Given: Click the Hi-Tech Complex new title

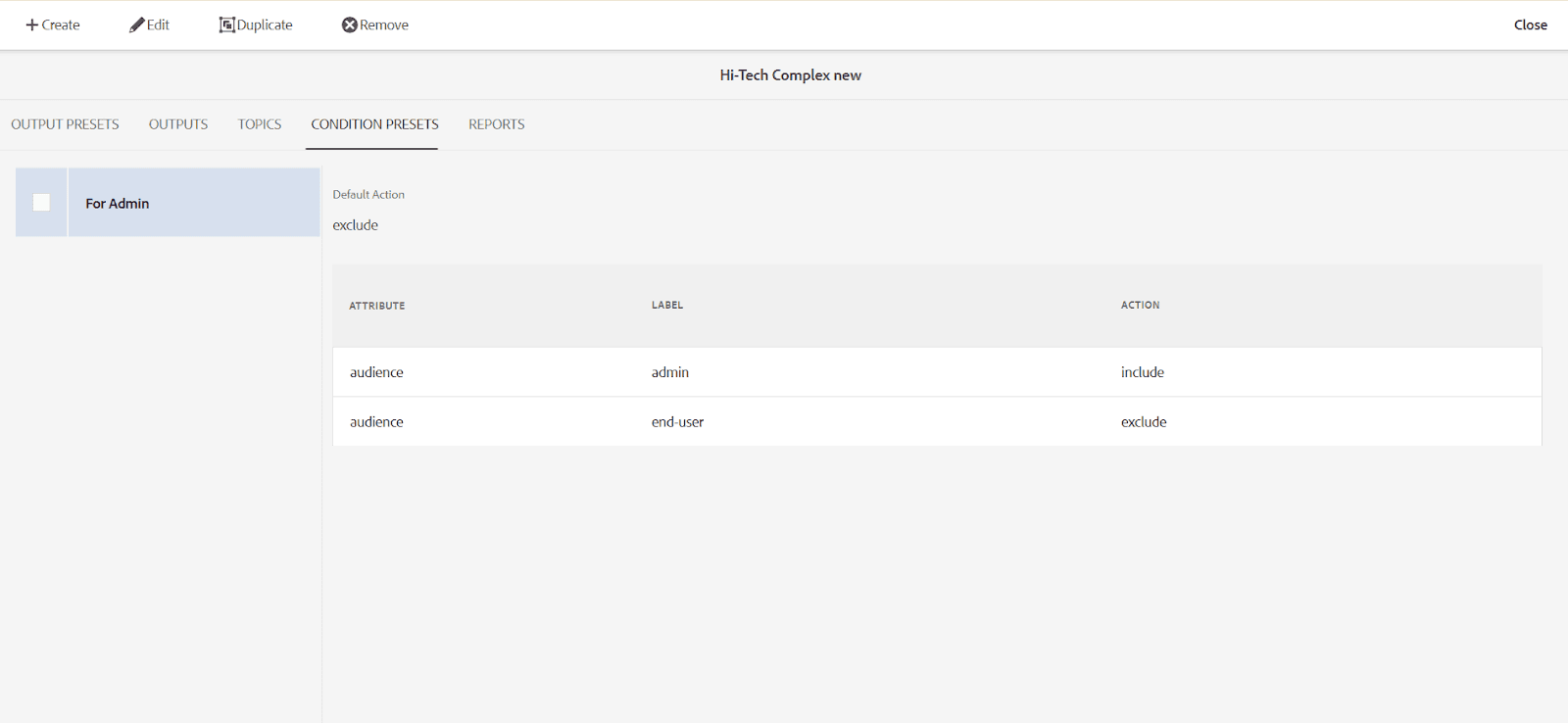Looking at the screenshot, I should (790, 75).
